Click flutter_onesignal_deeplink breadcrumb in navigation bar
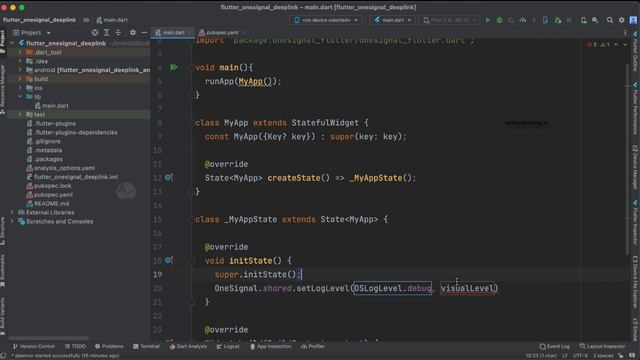The image size is (640, 360). 39,20
